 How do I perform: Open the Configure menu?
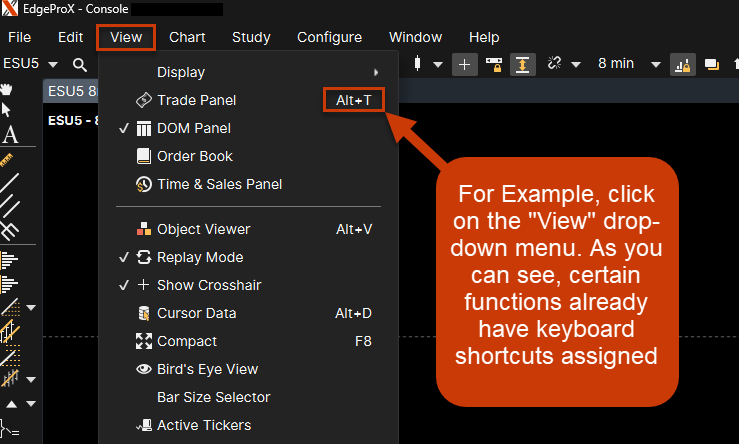[329, 37]
